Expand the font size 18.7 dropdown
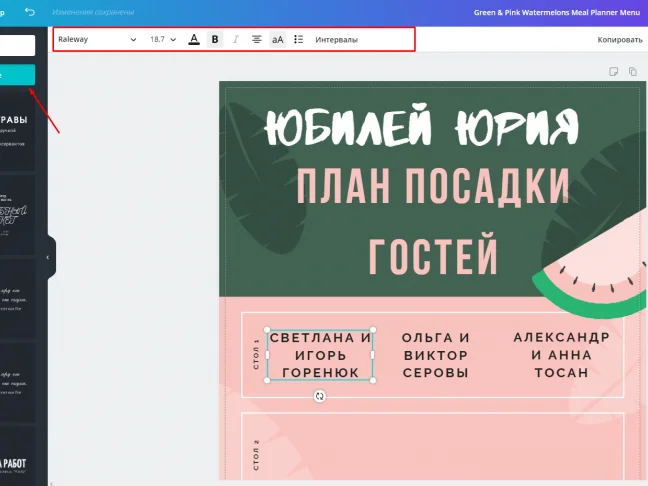 [x=162, y=39]
